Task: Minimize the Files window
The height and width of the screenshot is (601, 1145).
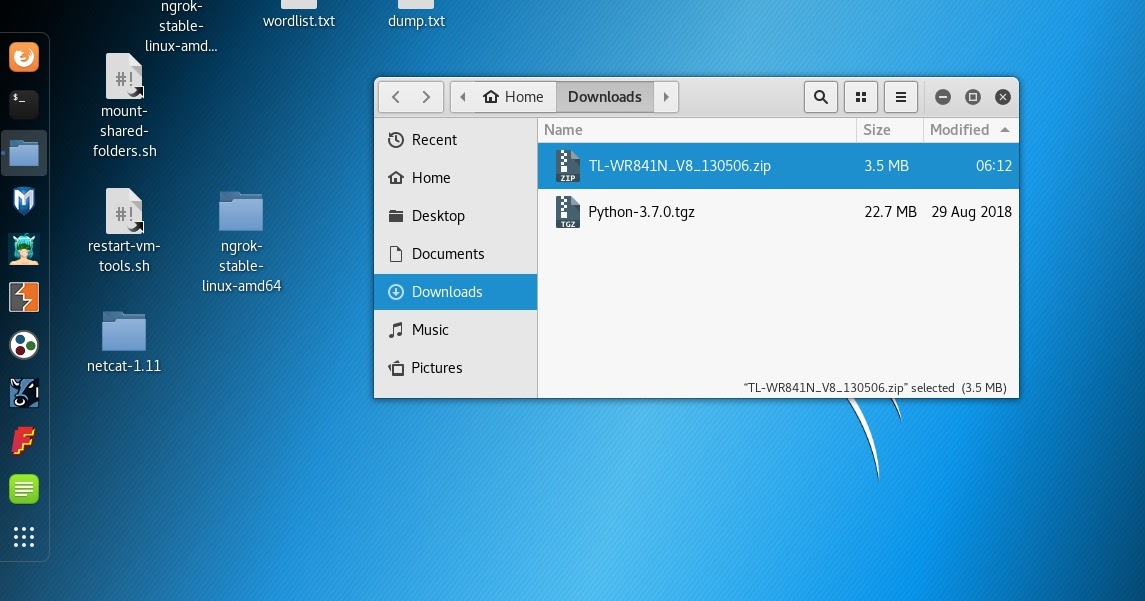Action: [x=943, y=97]
